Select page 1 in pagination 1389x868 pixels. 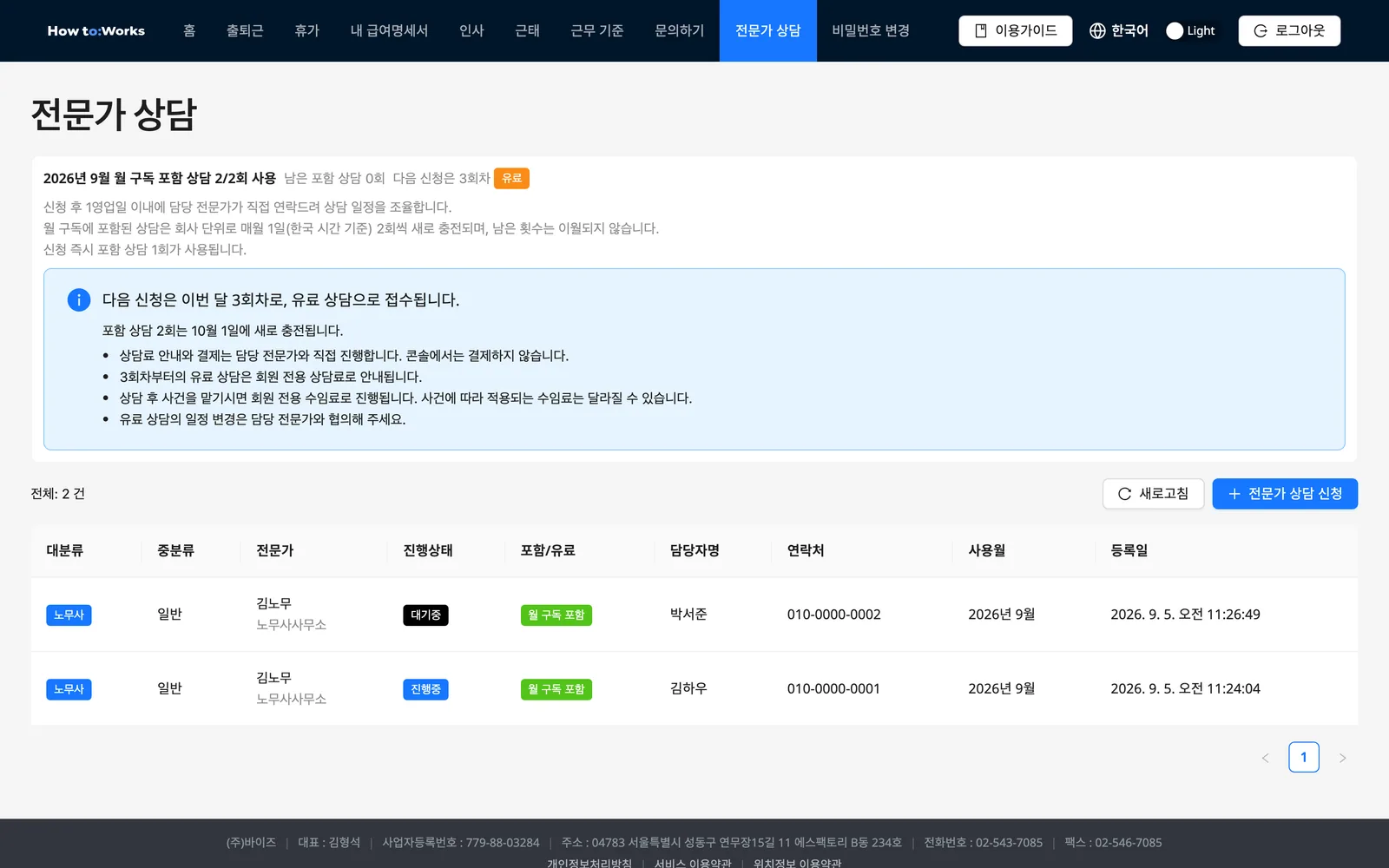pyautogui.click(x=1304, y=757)
